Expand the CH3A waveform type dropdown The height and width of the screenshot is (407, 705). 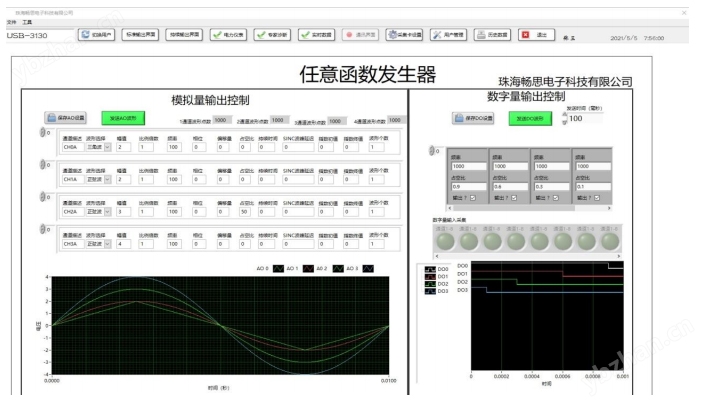click(x=97, y=243)
